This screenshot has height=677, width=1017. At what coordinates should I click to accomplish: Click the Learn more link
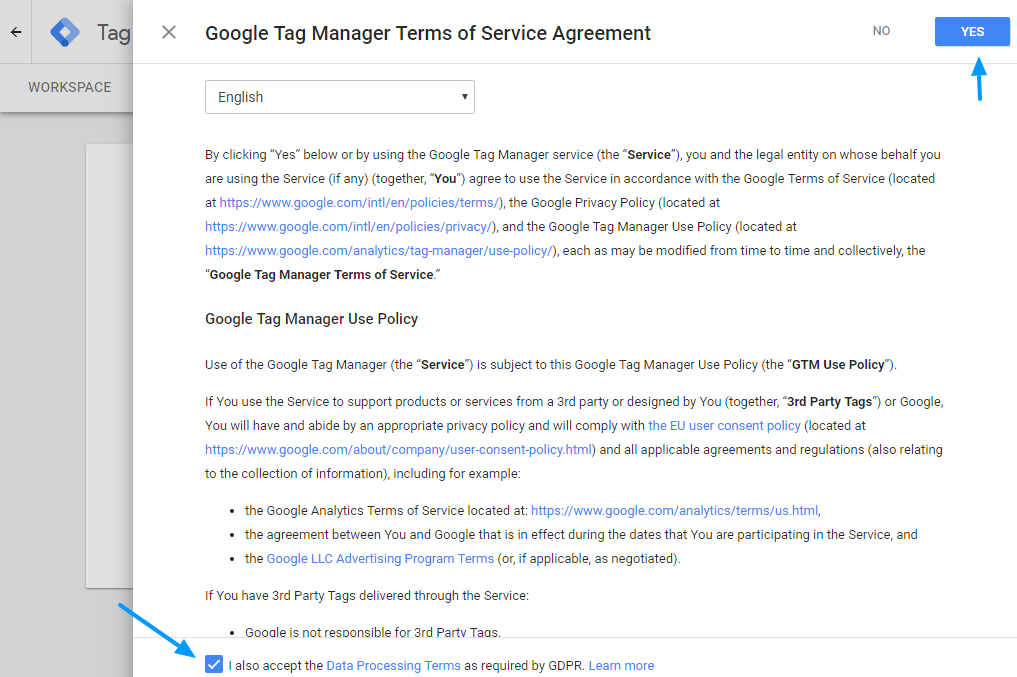[x=621, y=665]
